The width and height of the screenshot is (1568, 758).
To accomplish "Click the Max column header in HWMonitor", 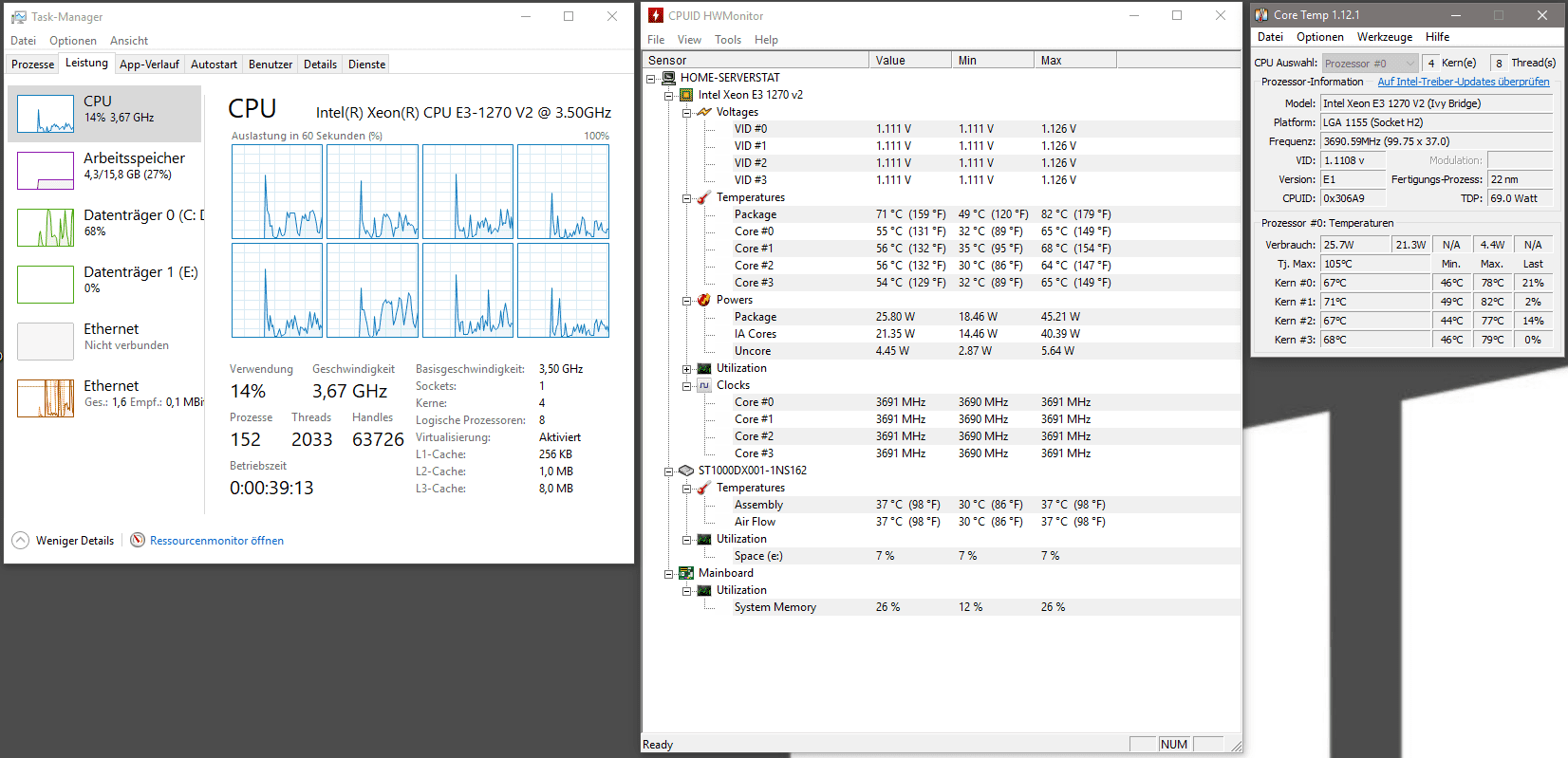I will point(1075,61).
